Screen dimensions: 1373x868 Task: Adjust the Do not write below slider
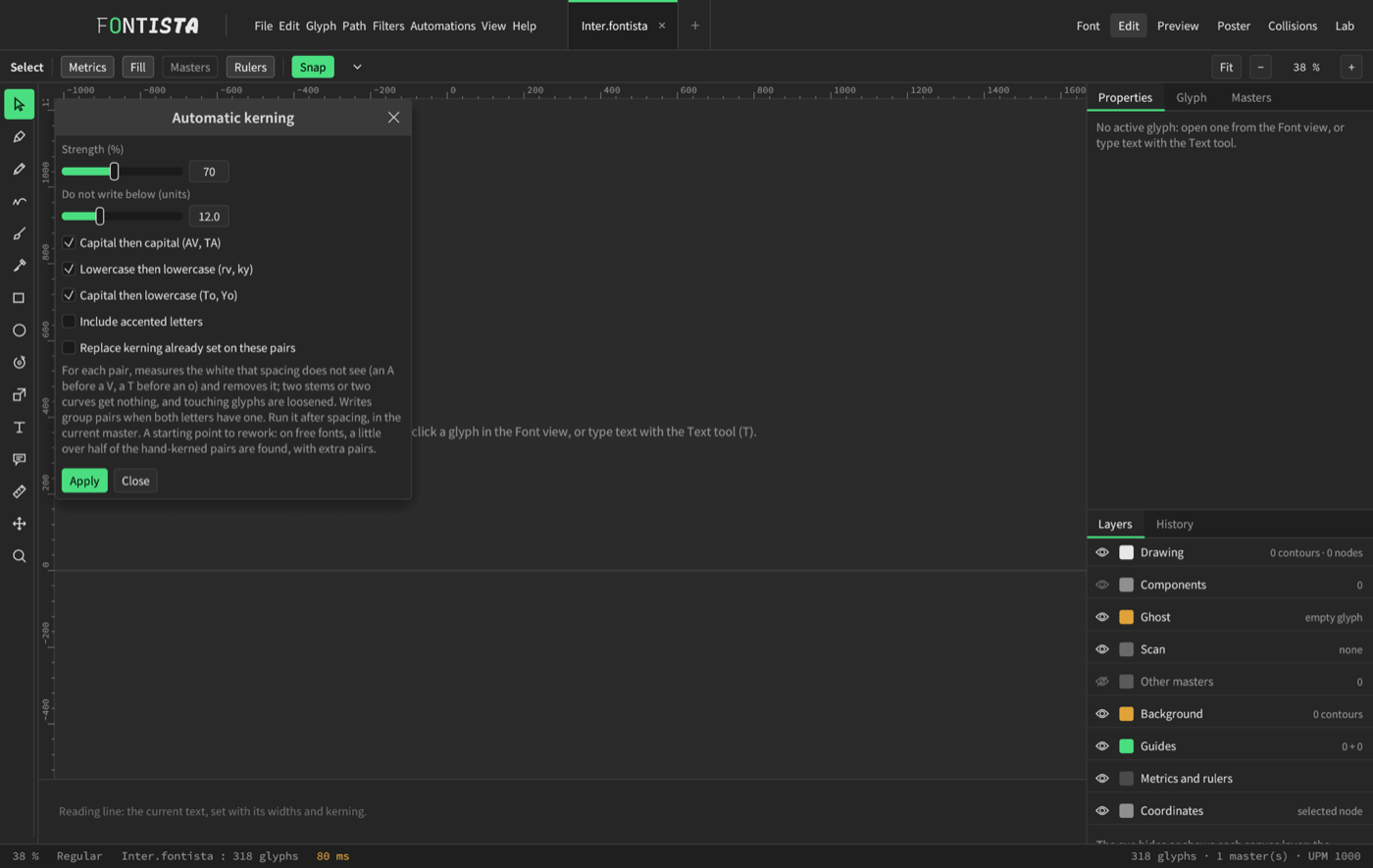(x=122, y=216)
